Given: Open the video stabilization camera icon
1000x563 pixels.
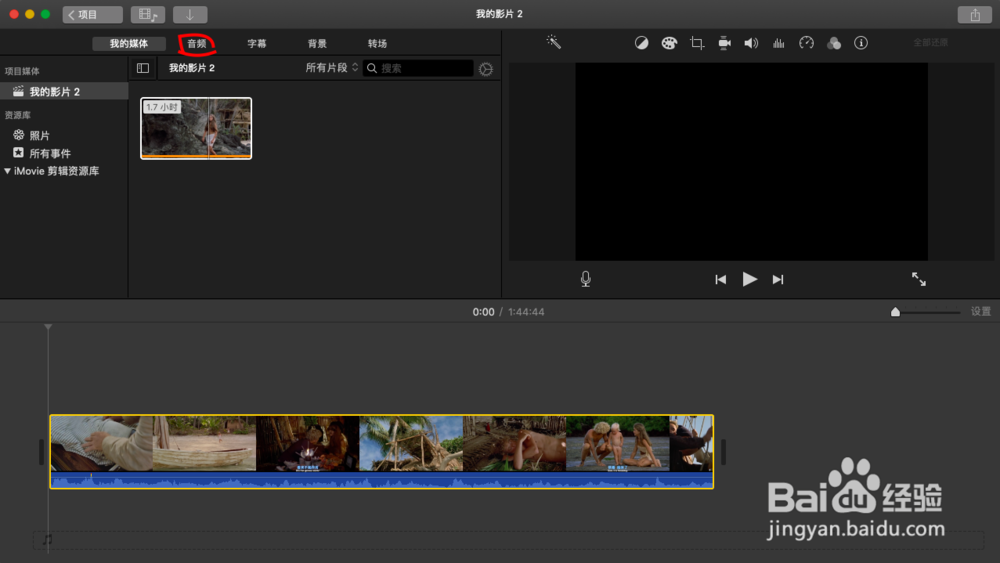Looking at the screenshot, I should tap(724, 43).
